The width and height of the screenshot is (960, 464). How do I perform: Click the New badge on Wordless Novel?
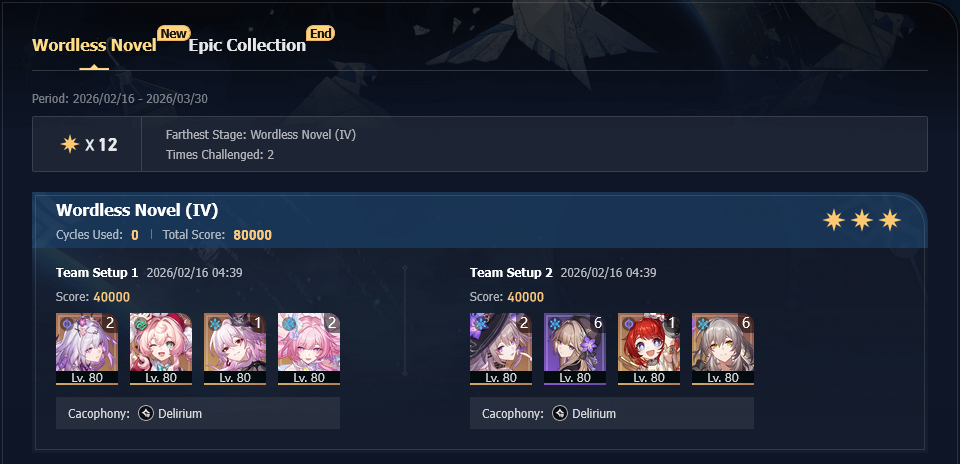(173, 33)
